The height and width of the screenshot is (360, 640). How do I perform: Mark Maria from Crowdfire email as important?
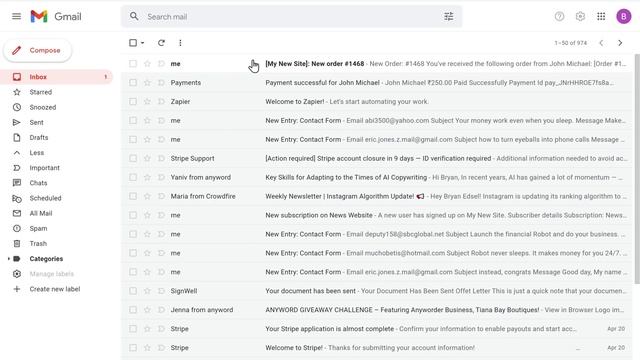pos(161,196)
